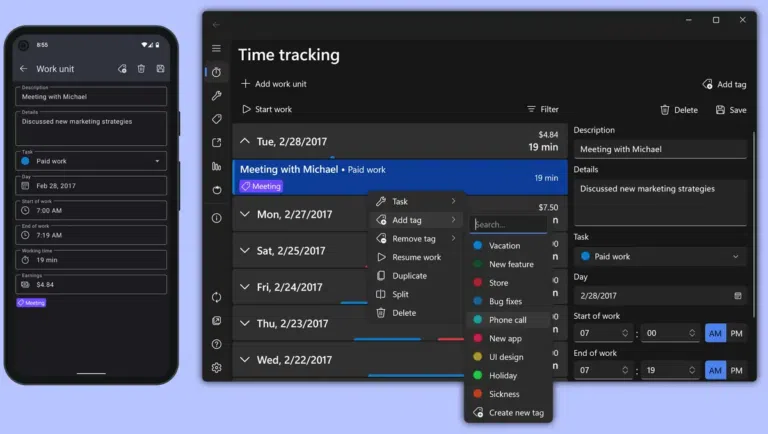Click the tag Search field

[508, 225]
